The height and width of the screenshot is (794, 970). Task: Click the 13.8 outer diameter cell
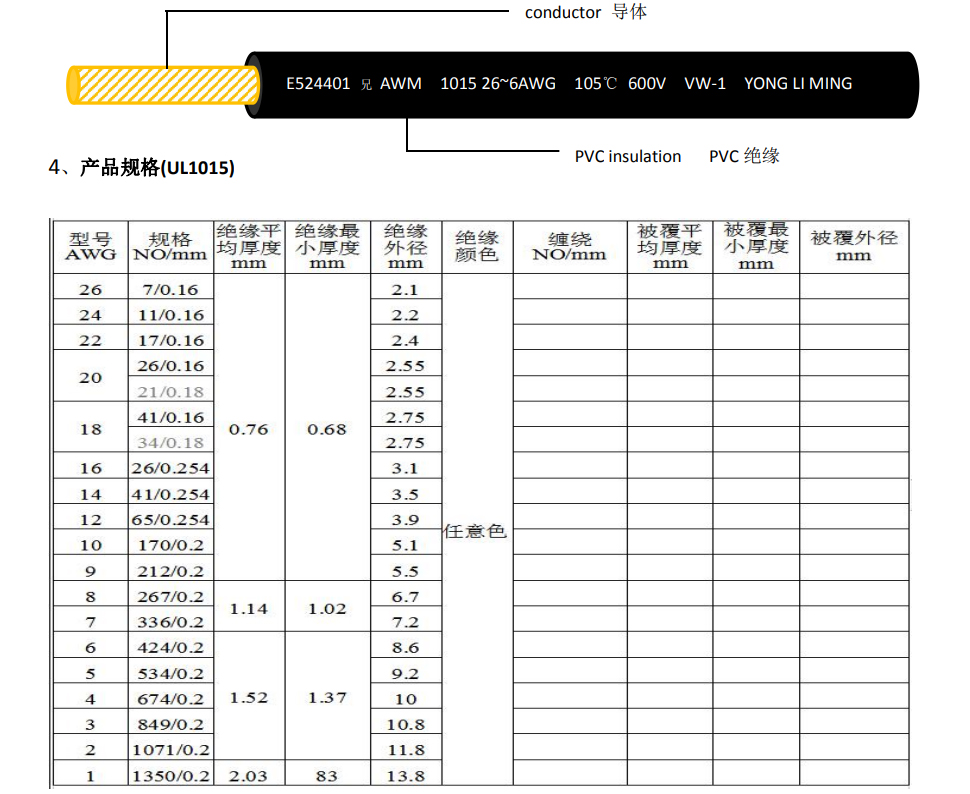(x=405, y=776)
